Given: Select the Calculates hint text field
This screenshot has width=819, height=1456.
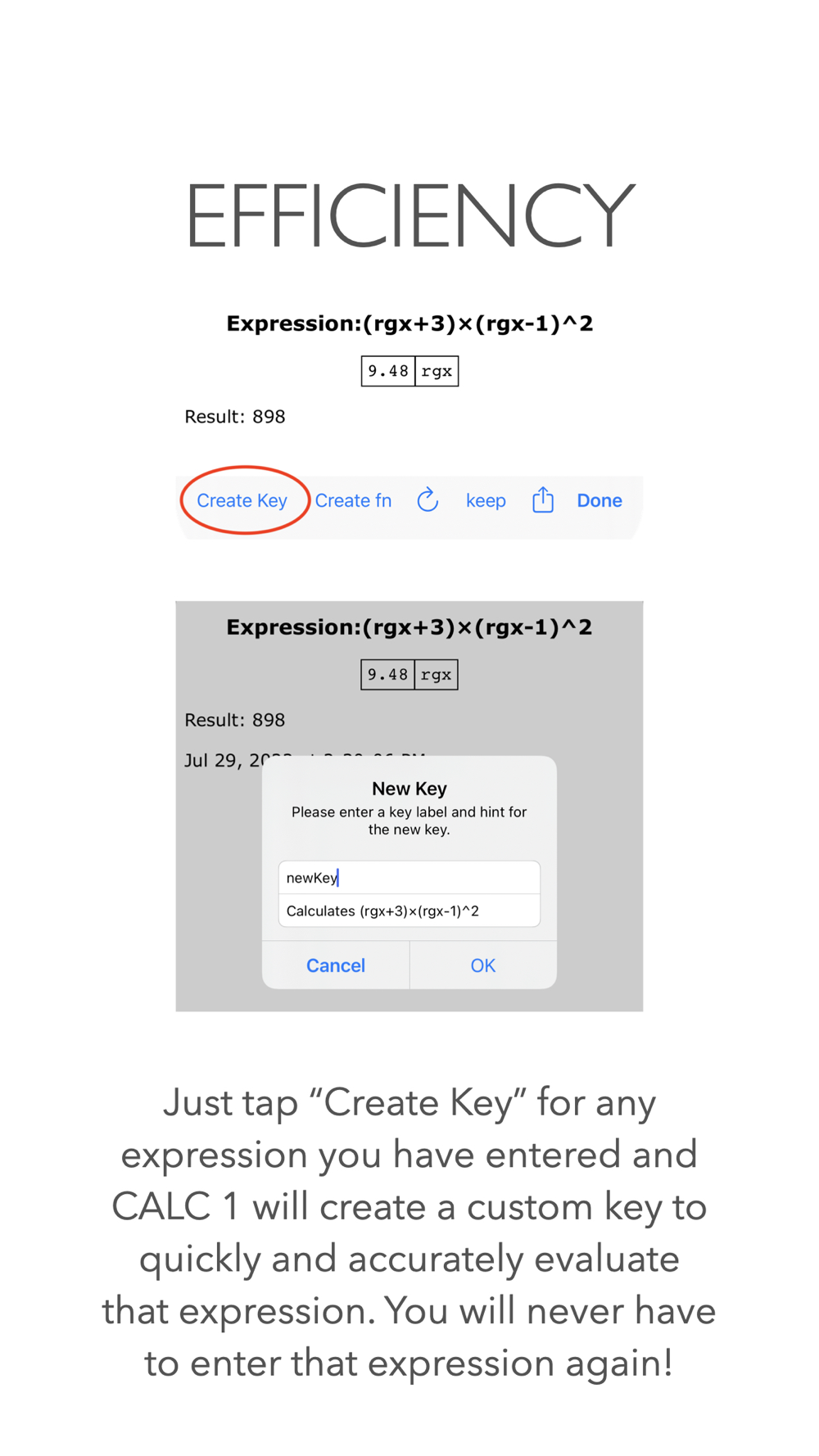Looking at the screenshot, I should [x=409, y=911].
